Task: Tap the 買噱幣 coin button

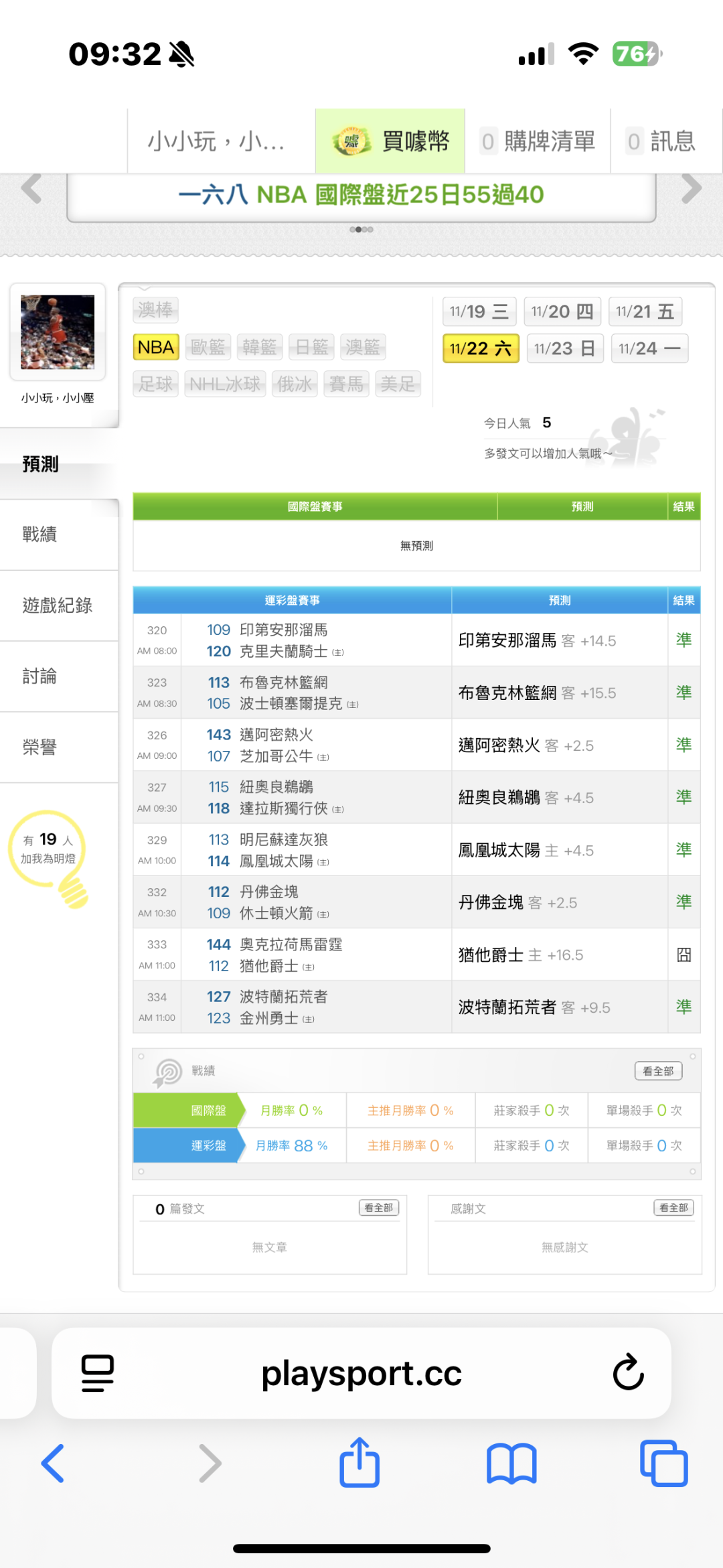Action: pyautogui.click(x=390, y=141)
